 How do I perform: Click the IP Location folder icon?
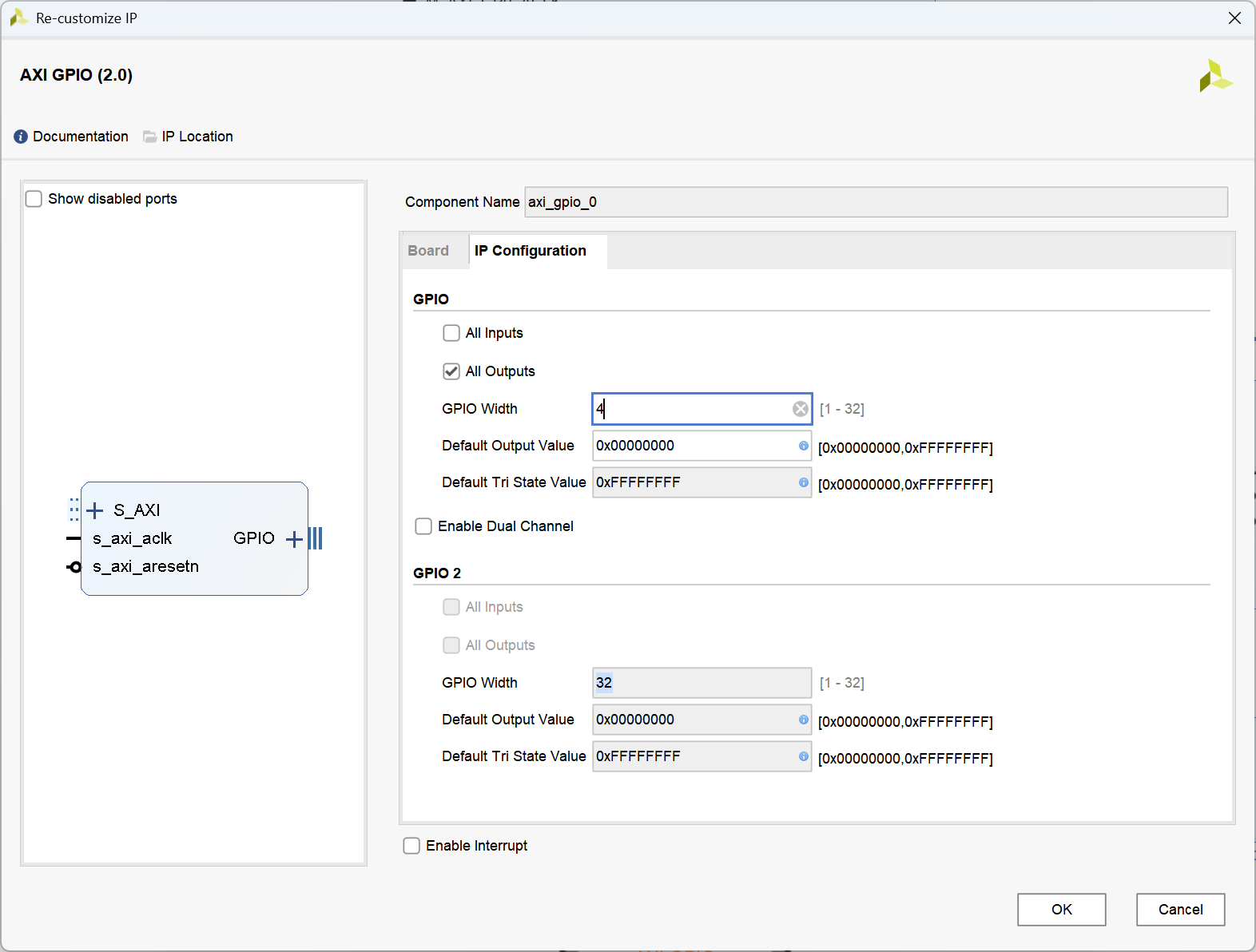[x=149, y=137]
